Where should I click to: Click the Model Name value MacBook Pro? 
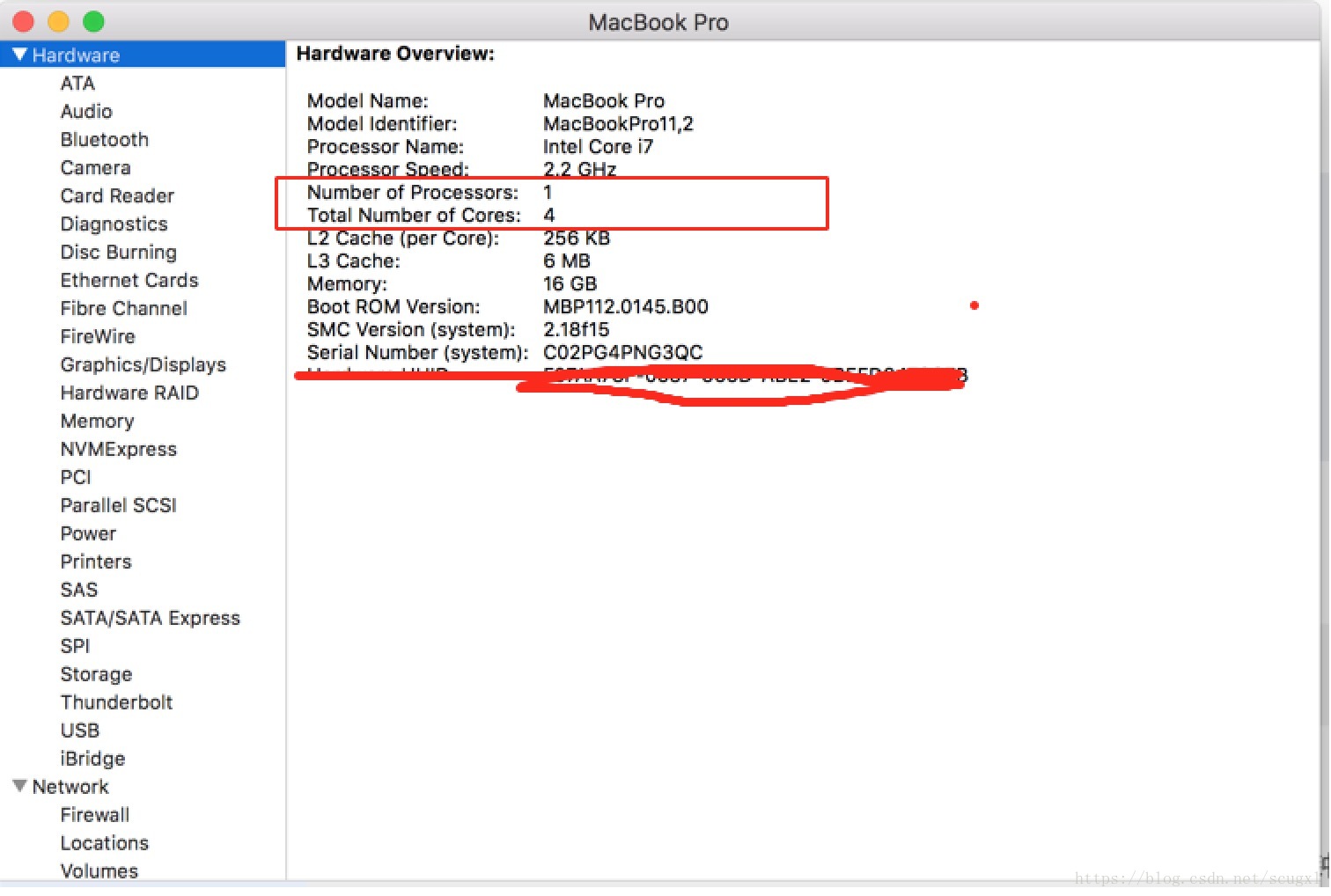pos(604,100)
